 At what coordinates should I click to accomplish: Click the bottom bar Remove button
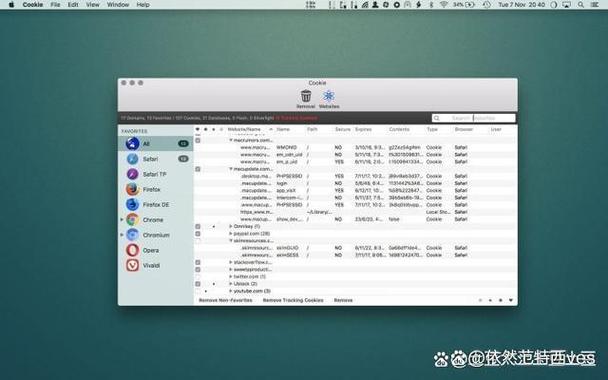(x=343, y=300)
